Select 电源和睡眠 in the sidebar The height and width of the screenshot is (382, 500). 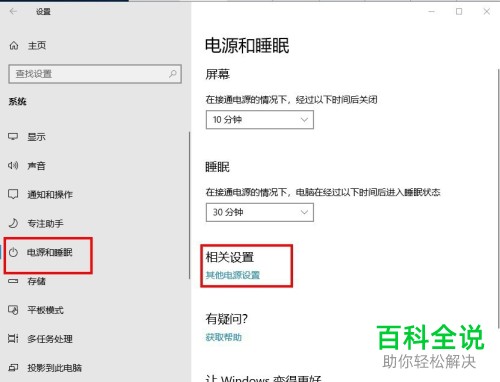(x=50, y=252)
